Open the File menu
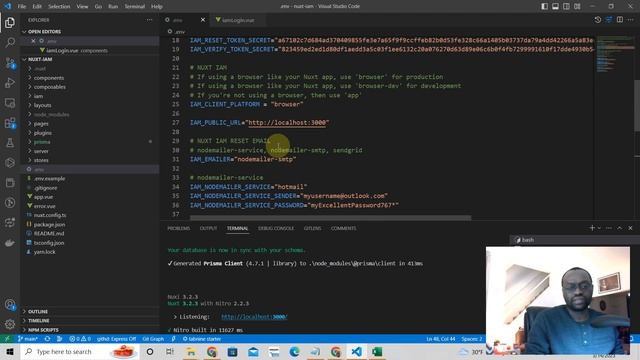 pos(22,6)
